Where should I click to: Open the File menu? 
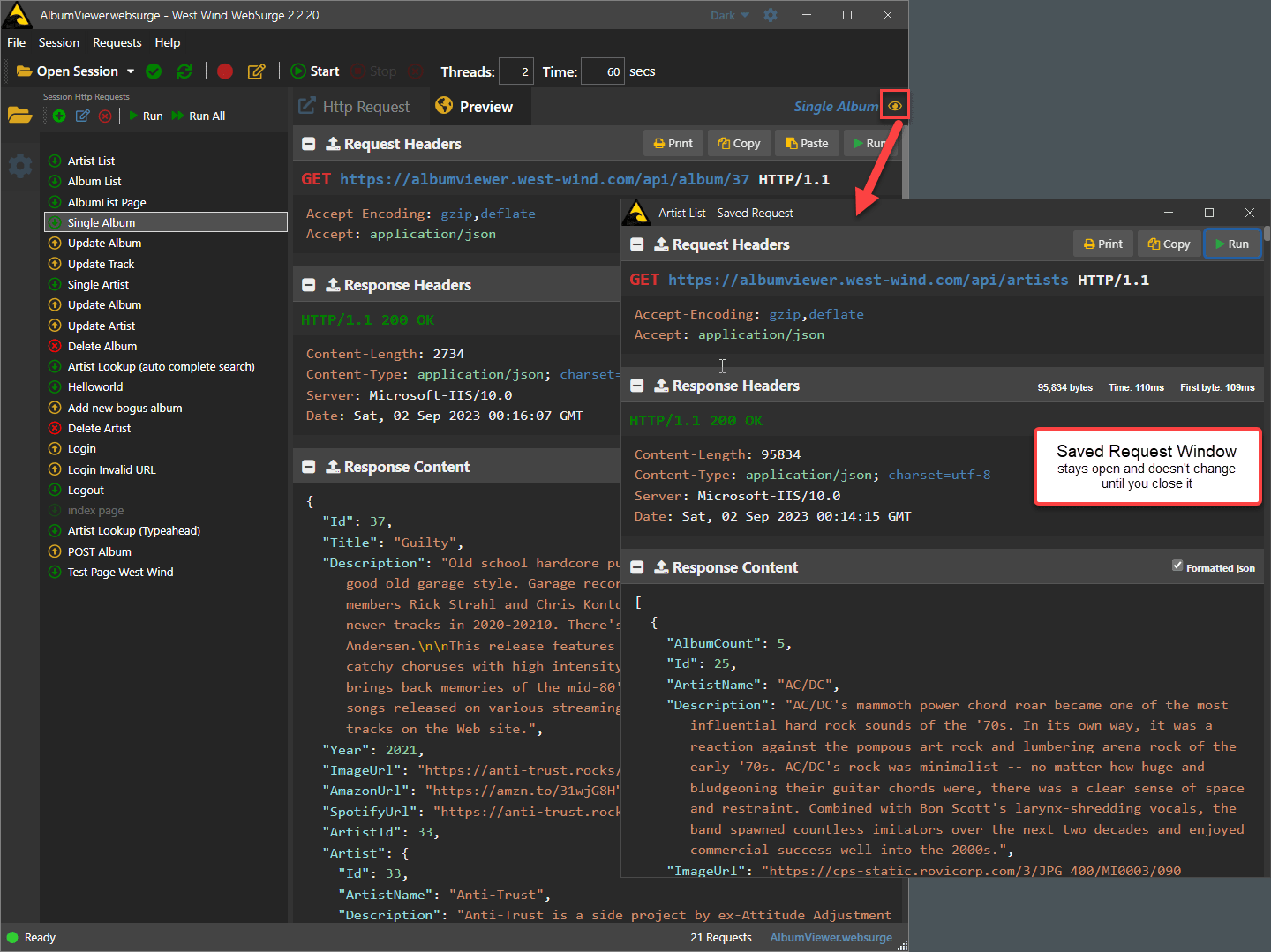[x=17, y=42]
